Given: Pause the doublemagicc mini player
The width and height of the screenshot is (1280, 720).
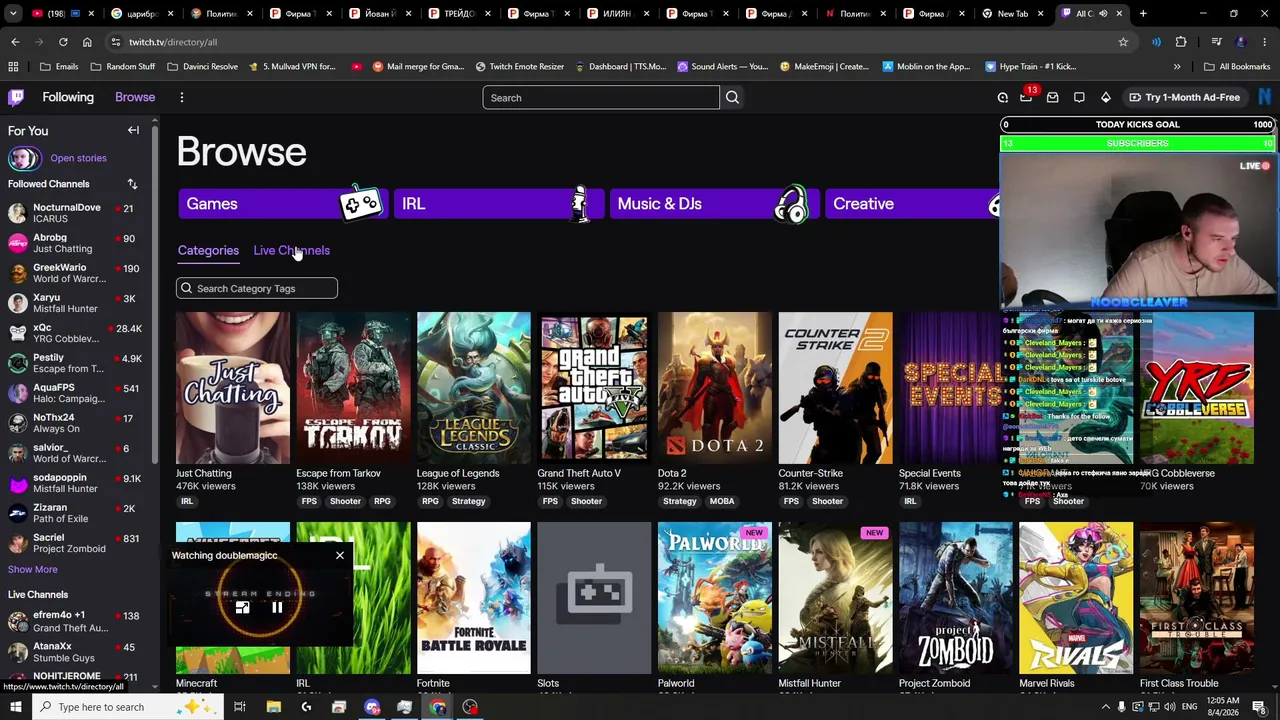Looking at the screenshot, I should pyautogui.click(x=277, y=607).
